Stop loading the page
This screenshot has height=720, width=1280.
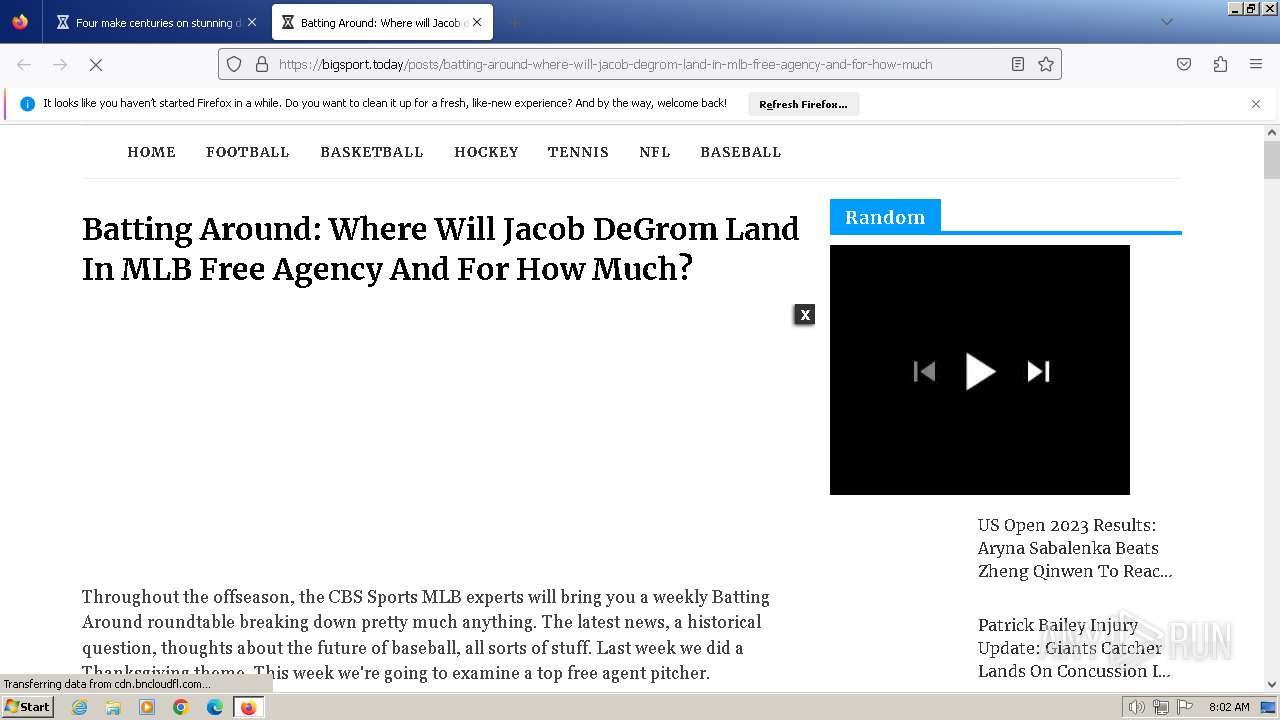(x=96, y=64)
